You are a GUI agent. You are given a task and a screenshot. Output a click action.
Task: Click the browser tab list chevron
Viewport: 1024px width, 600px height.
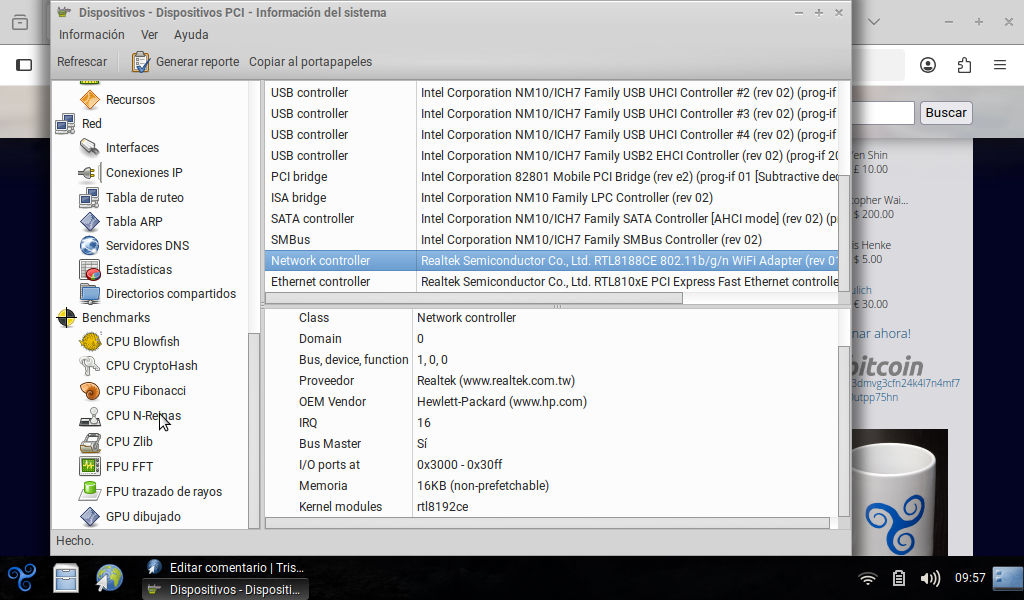click(874, 22)
